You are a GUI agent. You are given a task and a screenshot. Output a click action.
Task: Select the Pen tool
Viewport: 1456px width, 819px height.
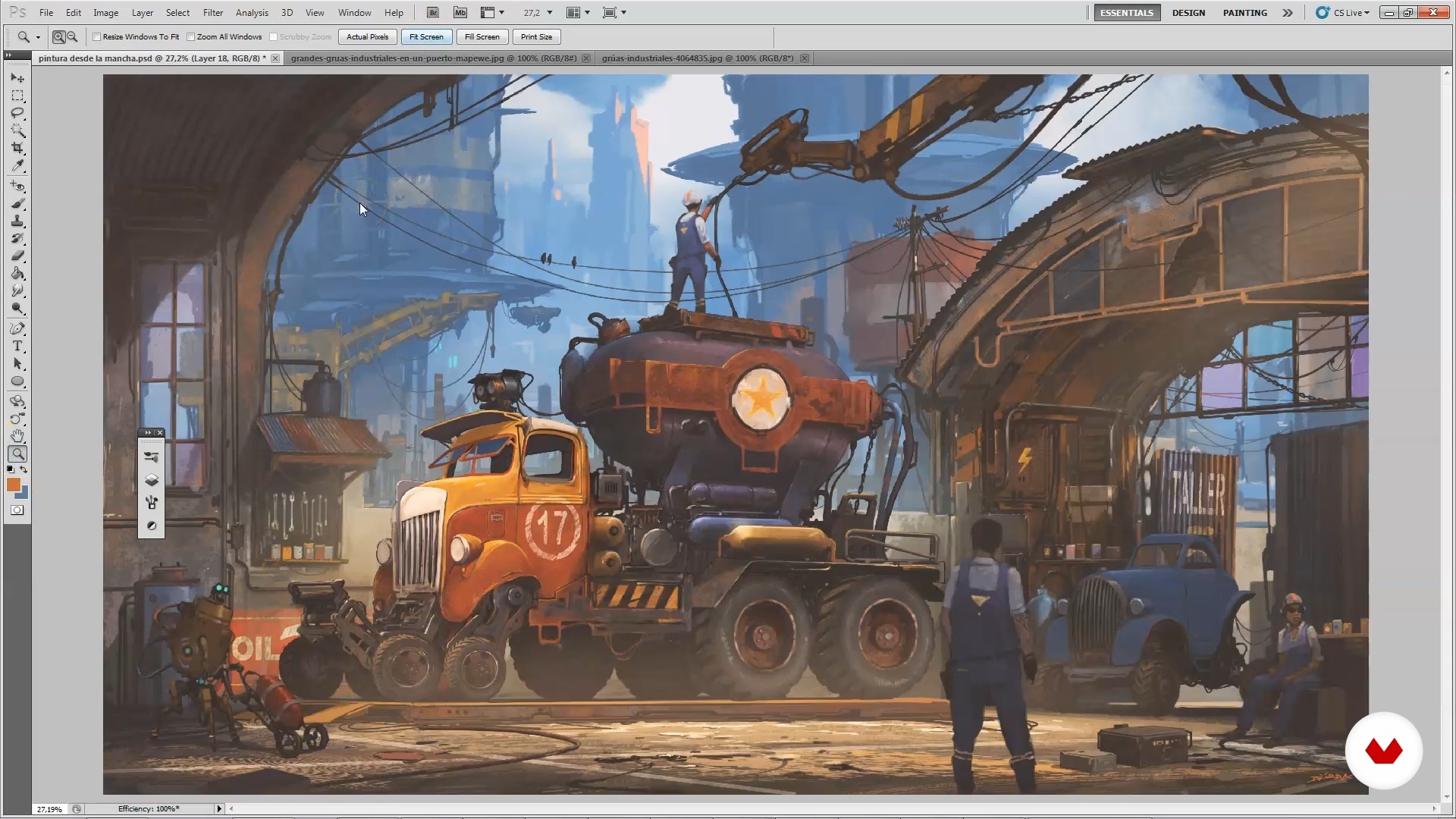click(17, 328)
